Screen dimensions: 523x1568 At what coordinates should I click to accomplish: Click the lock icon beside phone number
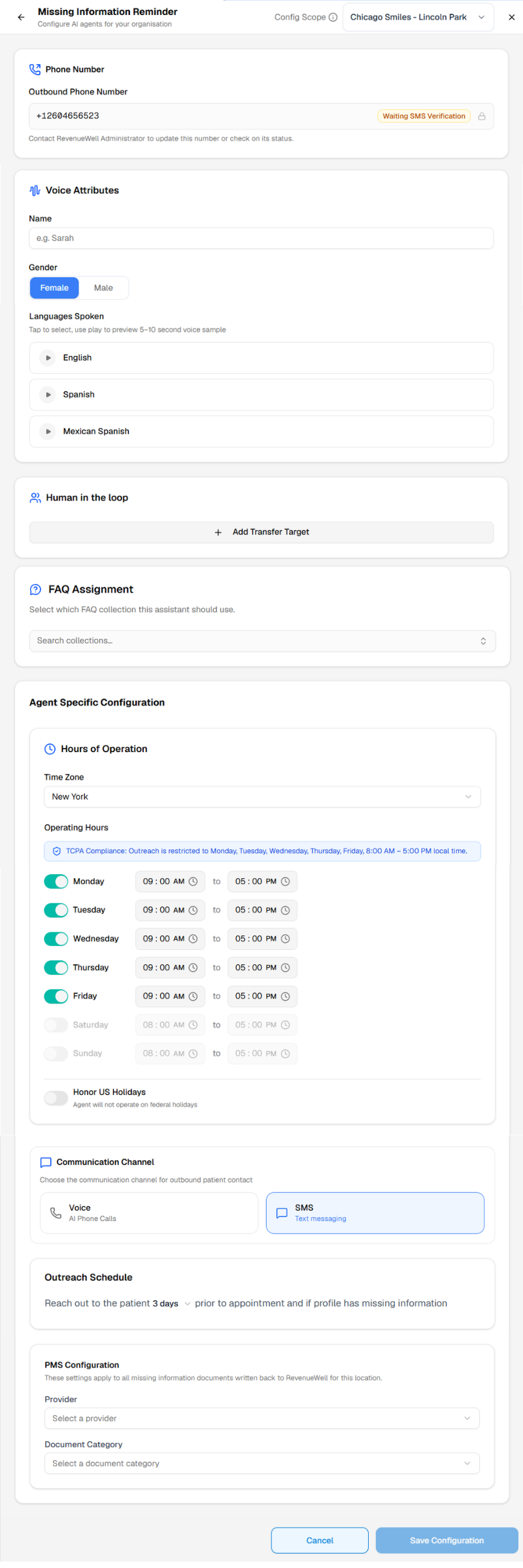click(482, 116)
